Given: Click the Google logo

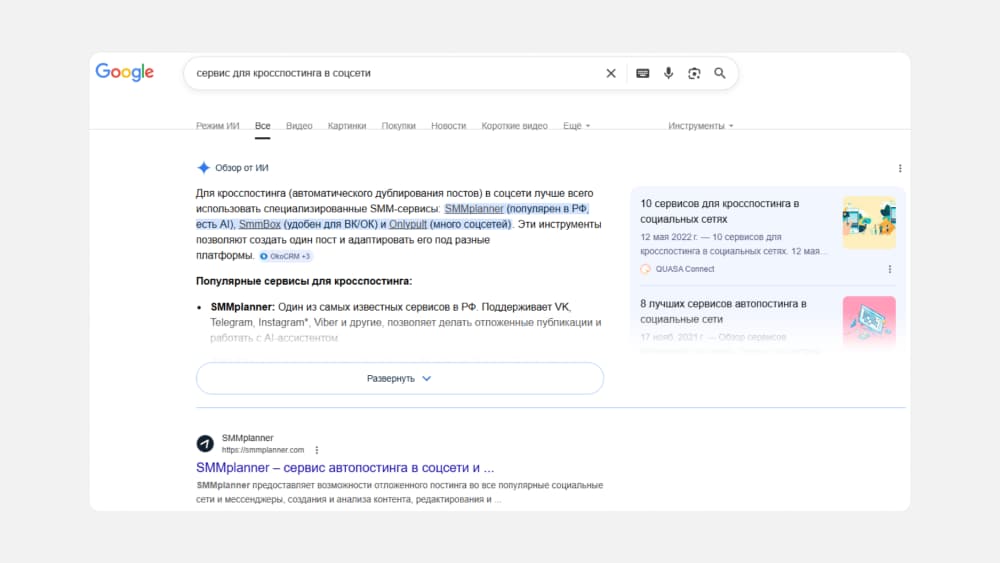Looking at the screenshot, I should (x=124, y=72).
